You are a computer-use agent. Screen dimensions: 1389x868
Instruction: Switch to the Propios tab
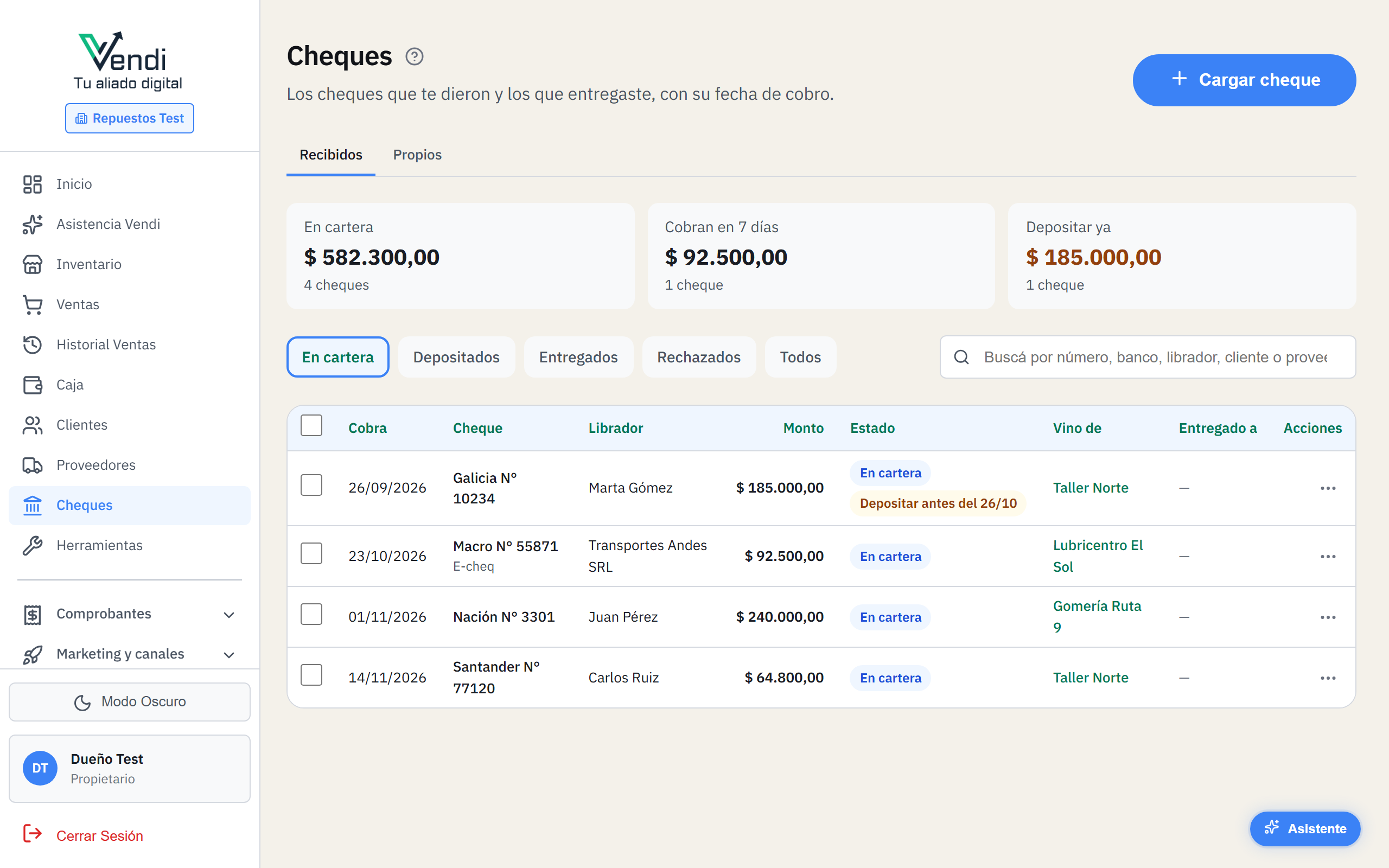click(417, 155)
